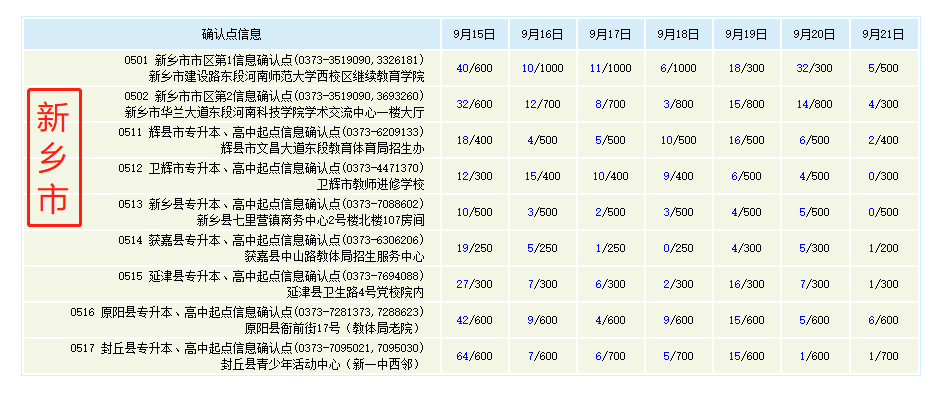Click the 12 link for 0512 on 9月15日
Viewport: 931px width, 396px height.
coord(463,176)
